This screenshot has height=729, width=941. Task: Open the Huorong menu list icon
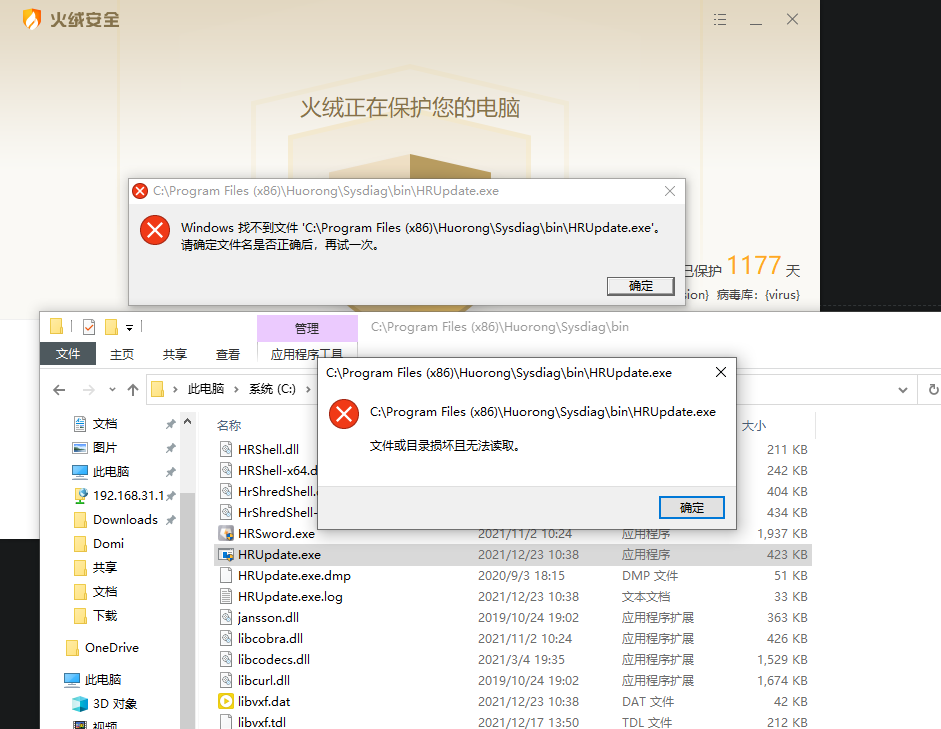coord(720,20)
